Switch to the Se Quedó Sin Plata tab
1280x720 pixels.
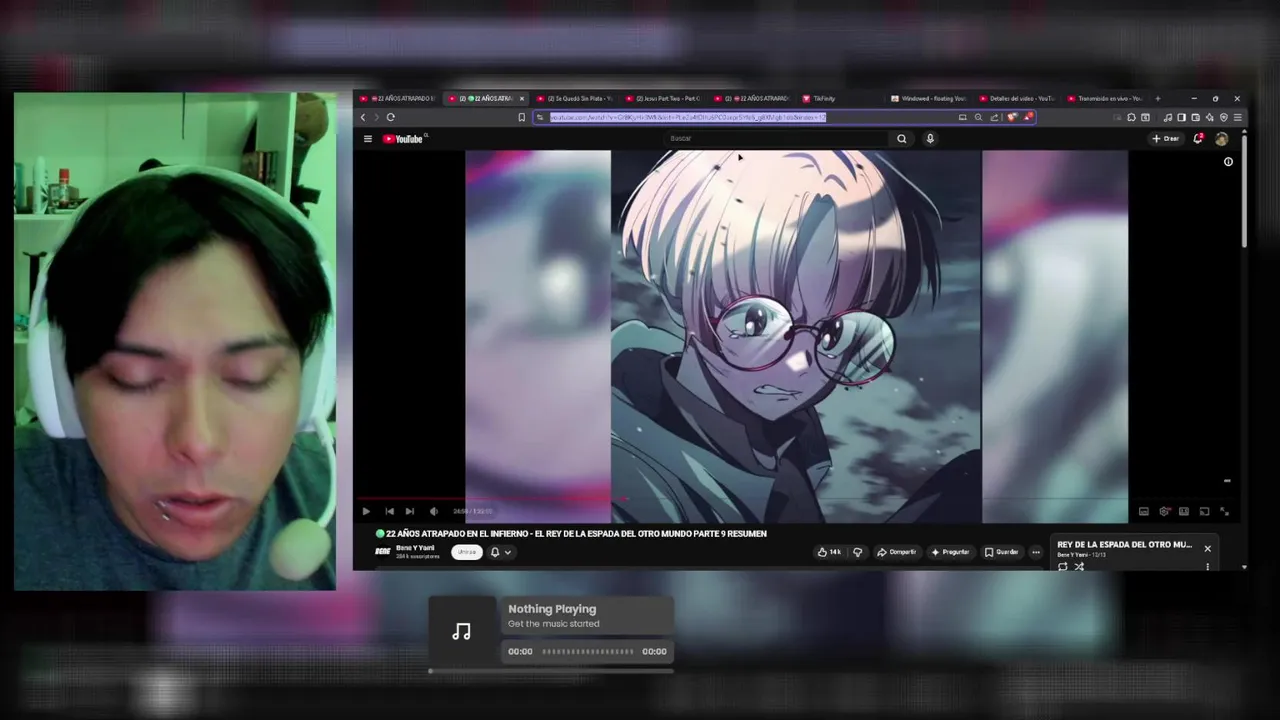[574, 98]
